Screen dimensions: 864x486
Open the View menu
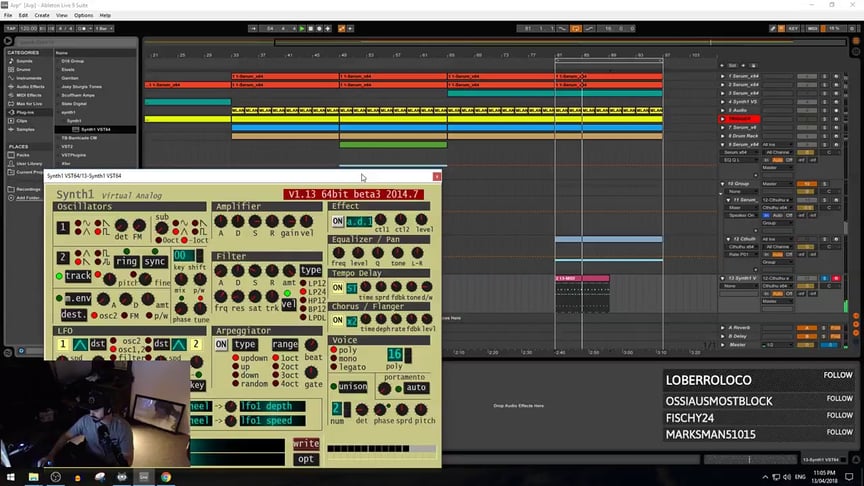pyautogui.click(x=62, y=15)
